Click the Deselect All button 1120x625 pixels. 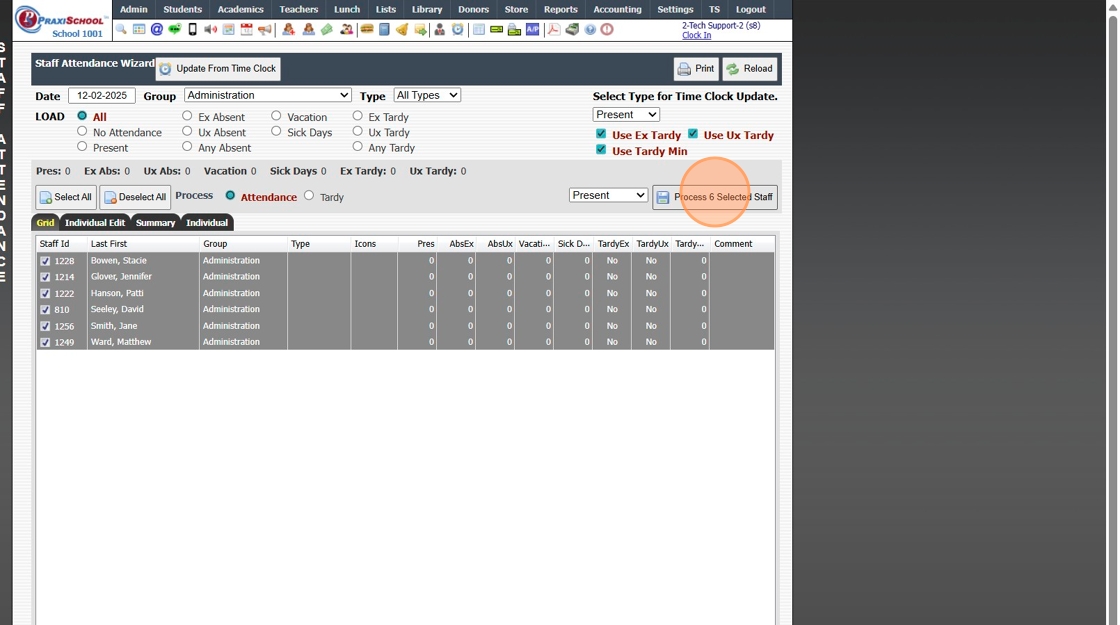point(135,197)
